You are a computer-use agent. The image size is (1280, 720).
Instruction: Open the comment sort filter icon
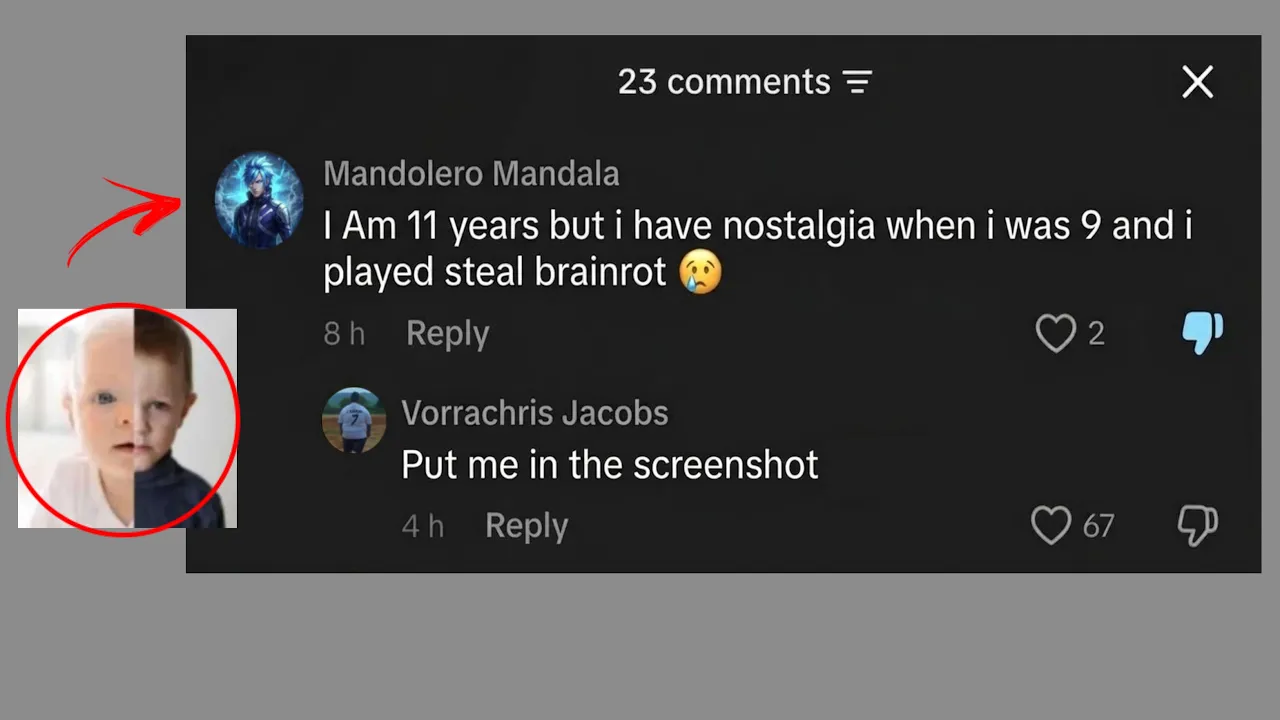[857, 82]
